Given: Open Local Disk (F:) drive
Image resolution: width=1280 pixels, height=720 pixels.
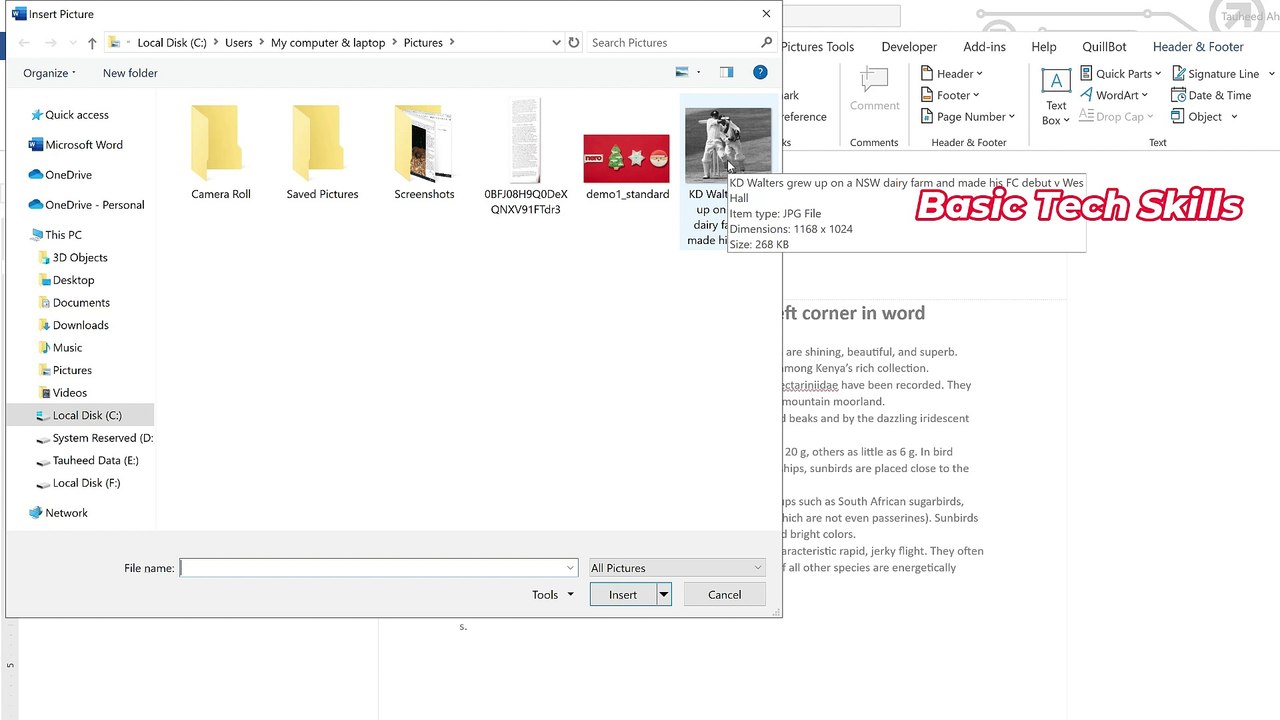Looking at the screenshot, I should (86, 482).
